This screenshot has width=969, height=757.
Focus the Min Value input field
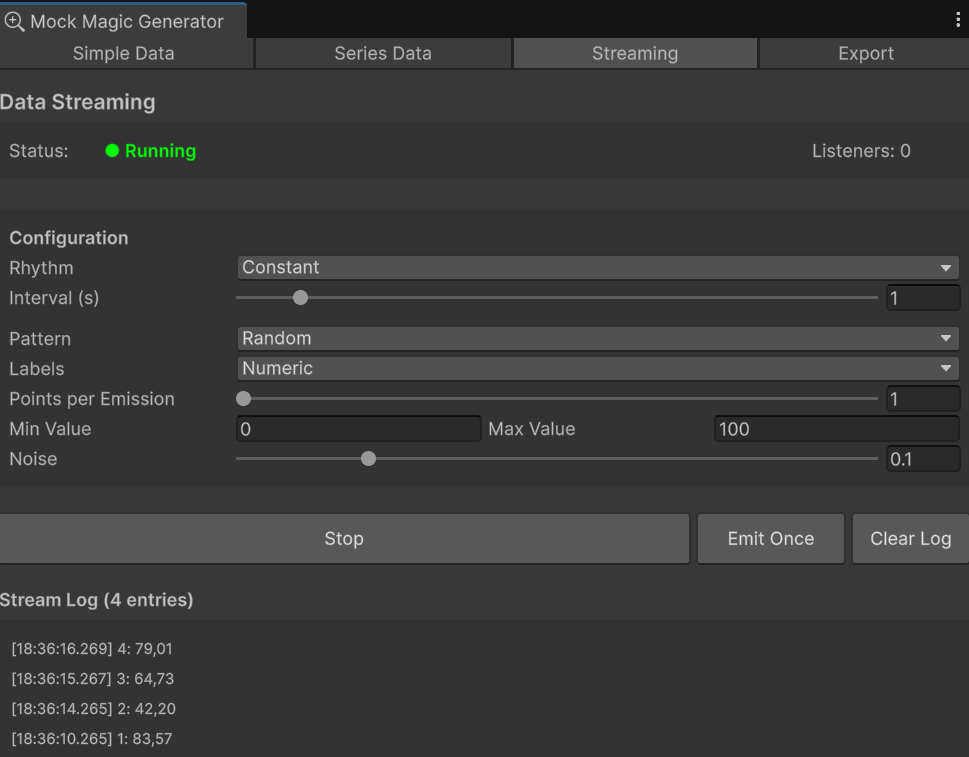(x=358, y=429)
